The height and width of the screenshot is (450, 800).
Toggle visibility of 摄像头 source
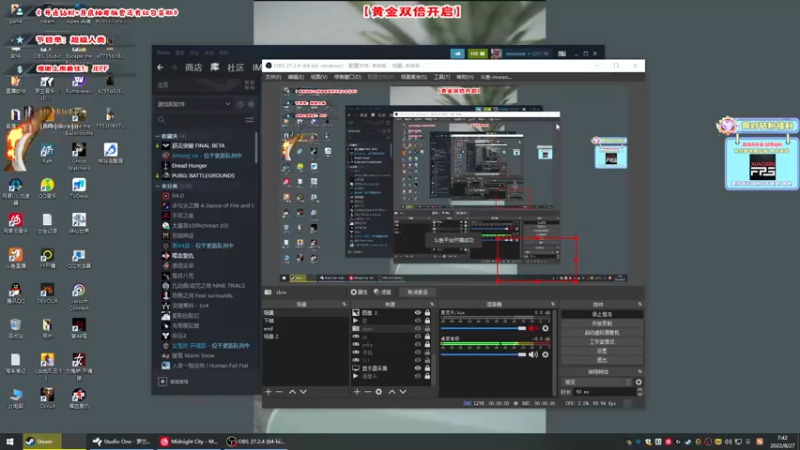(418, 377)
